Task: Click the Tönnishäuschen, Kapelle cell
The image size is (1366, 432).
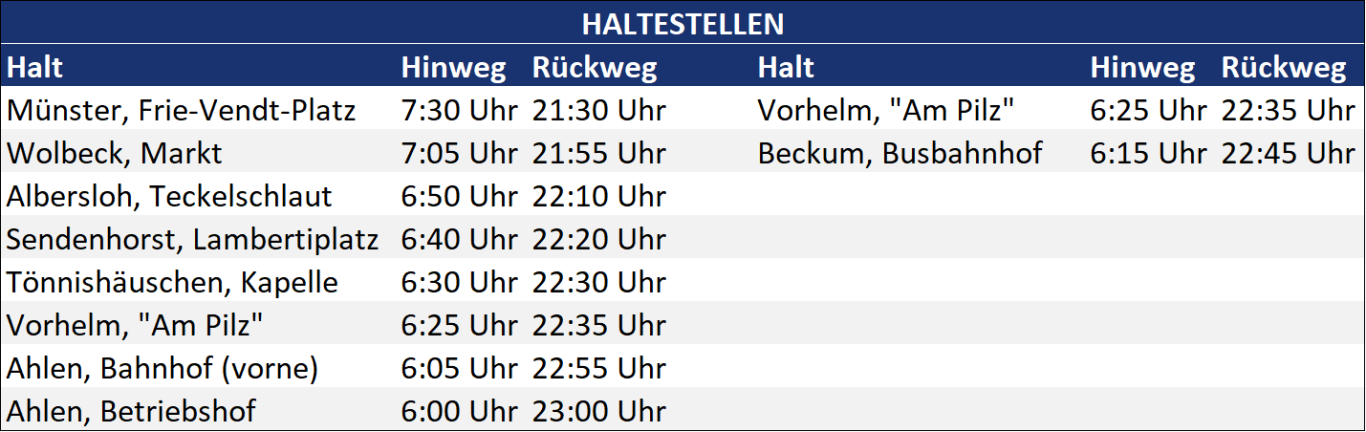Action: point(172,282)
